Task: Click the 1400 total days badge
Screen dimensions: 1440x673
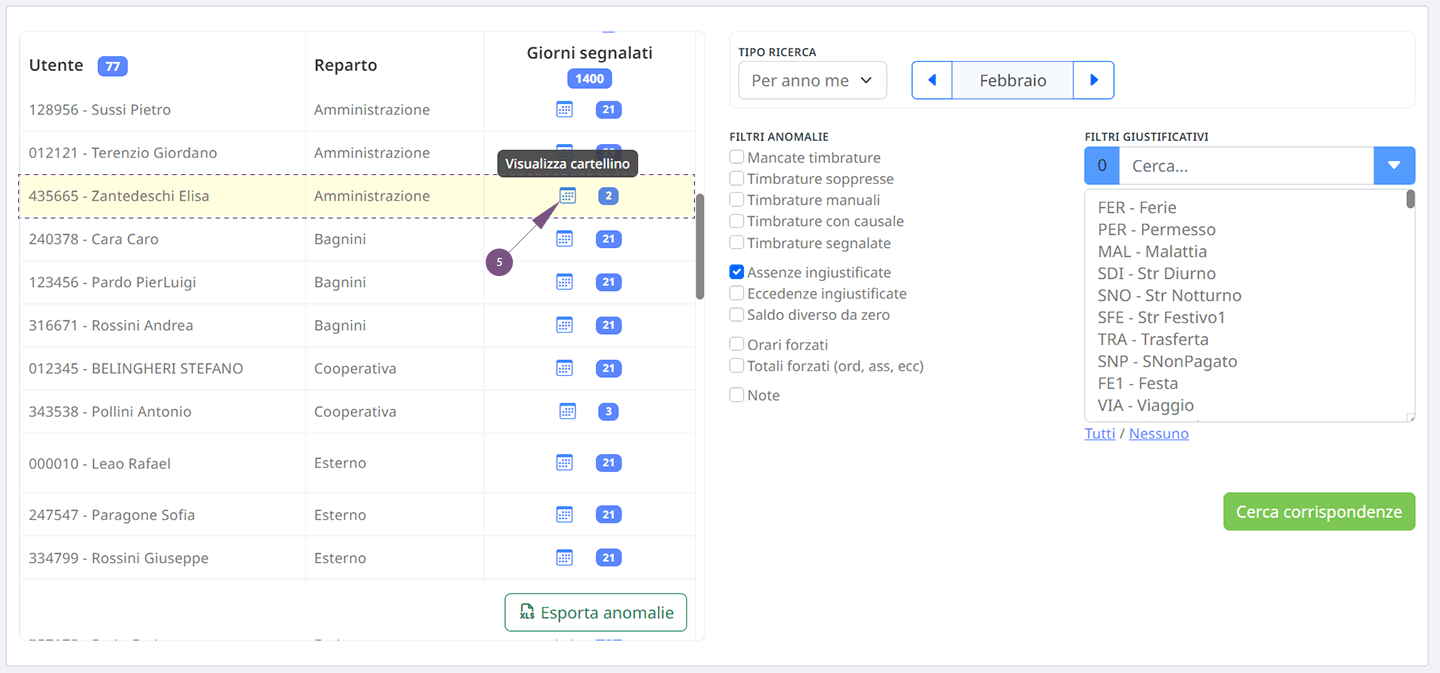Action: coord(589,78)
